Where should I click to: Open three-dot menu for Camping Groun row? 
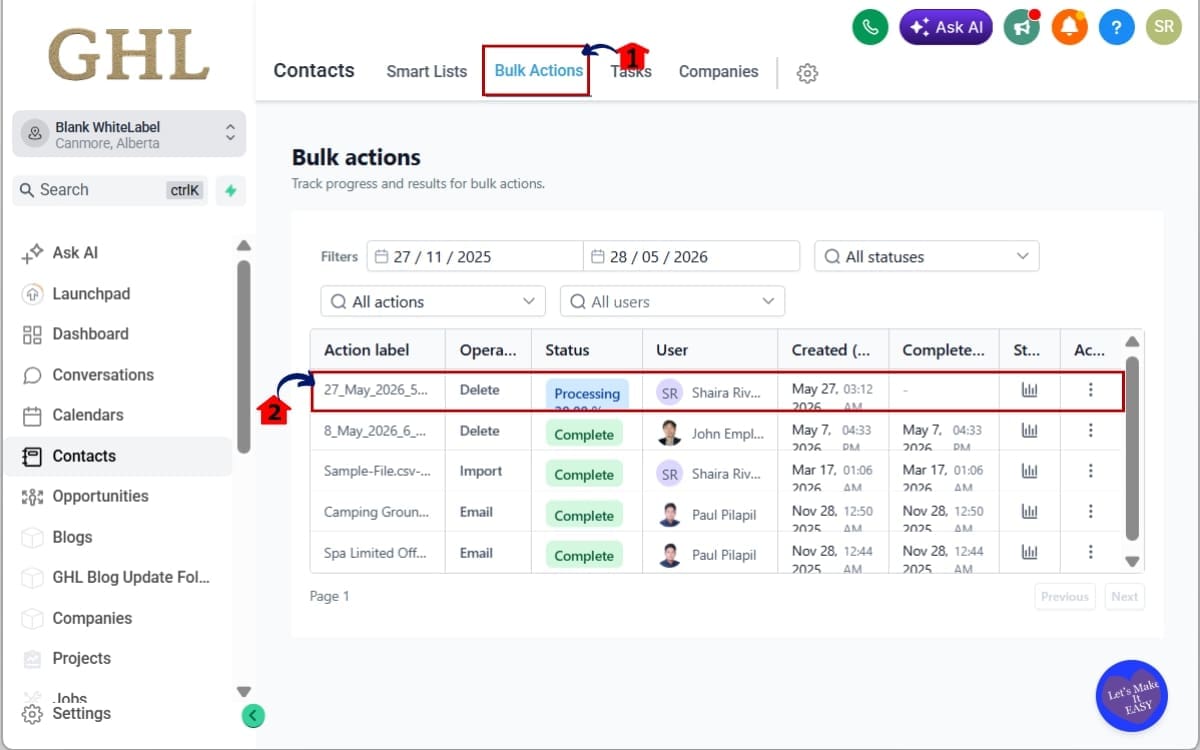pyautogui.click(x=1090, y=511)
